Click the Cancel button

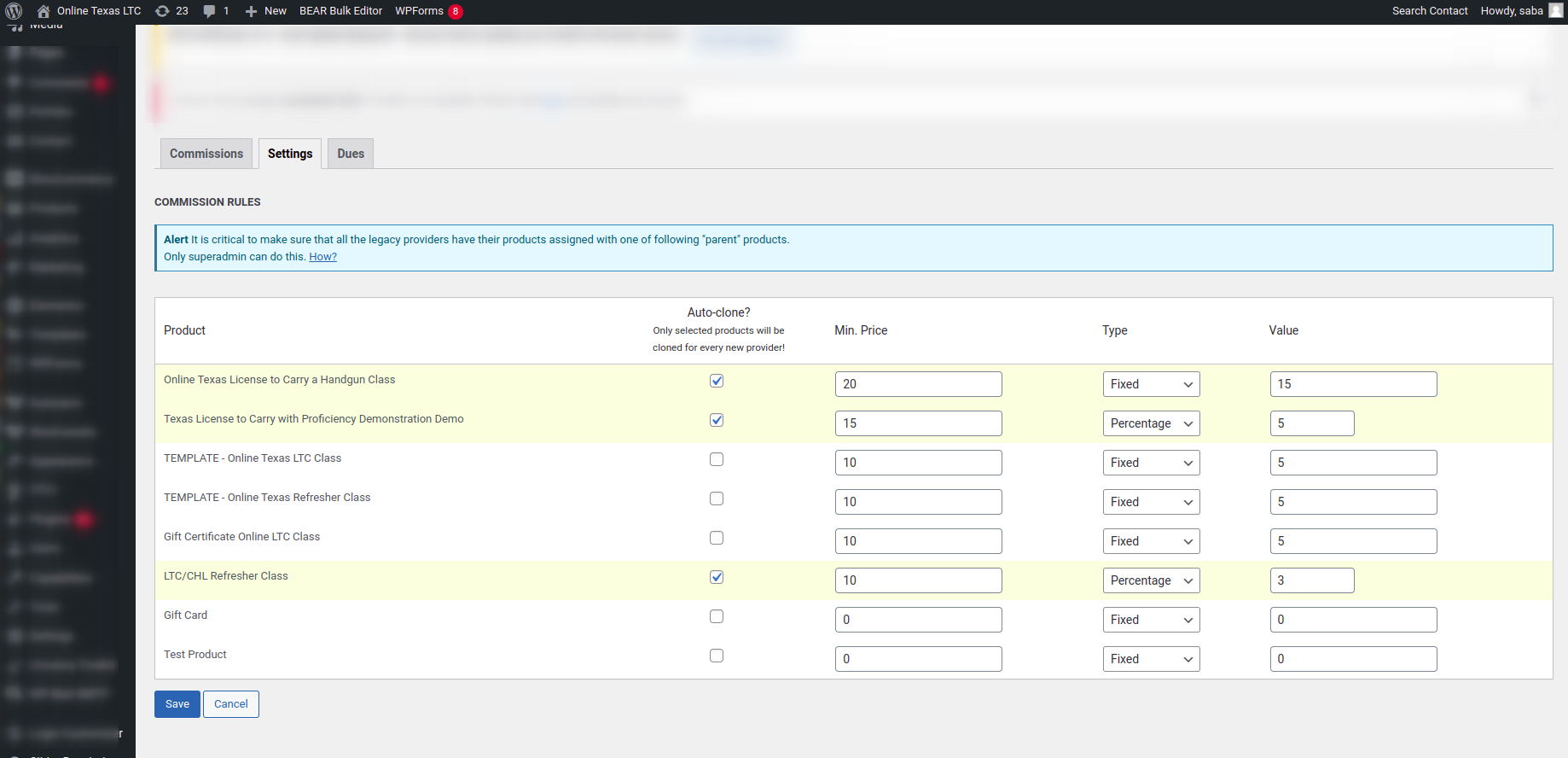click(231, 704)
